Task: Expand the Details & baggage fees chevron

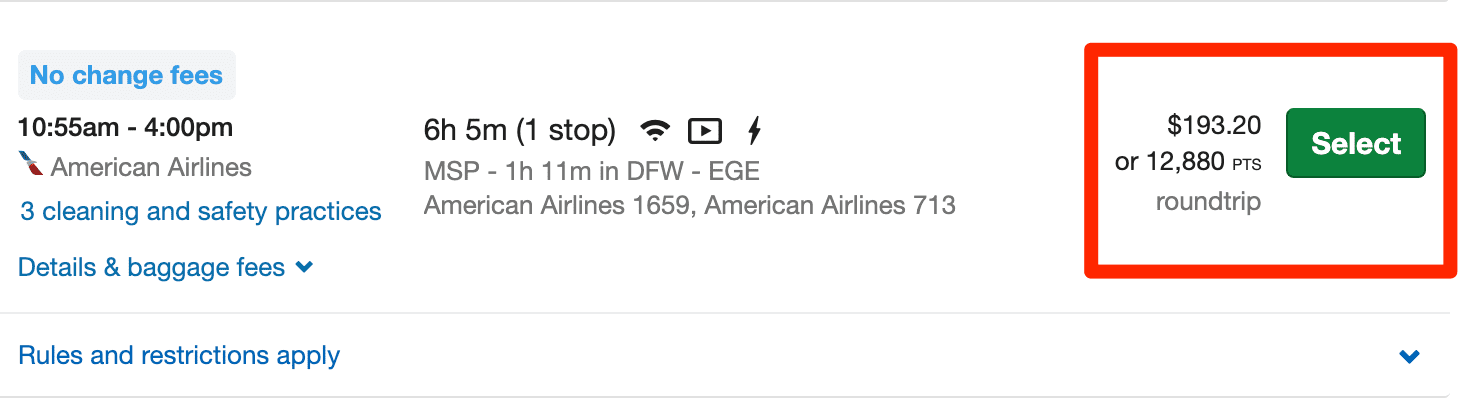Action: tap(305, 268)
